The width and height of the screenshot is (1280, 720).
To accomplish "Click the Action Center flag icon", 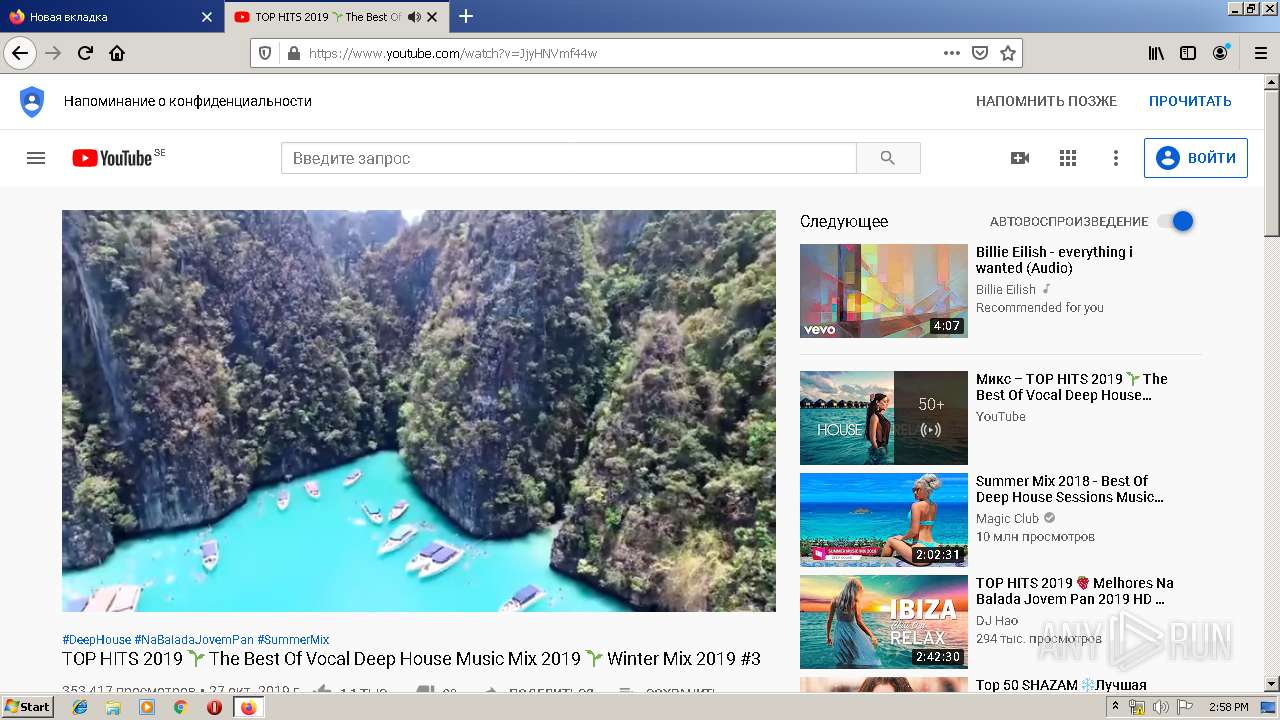I will pyautogui.click(x=1184, y=707).
